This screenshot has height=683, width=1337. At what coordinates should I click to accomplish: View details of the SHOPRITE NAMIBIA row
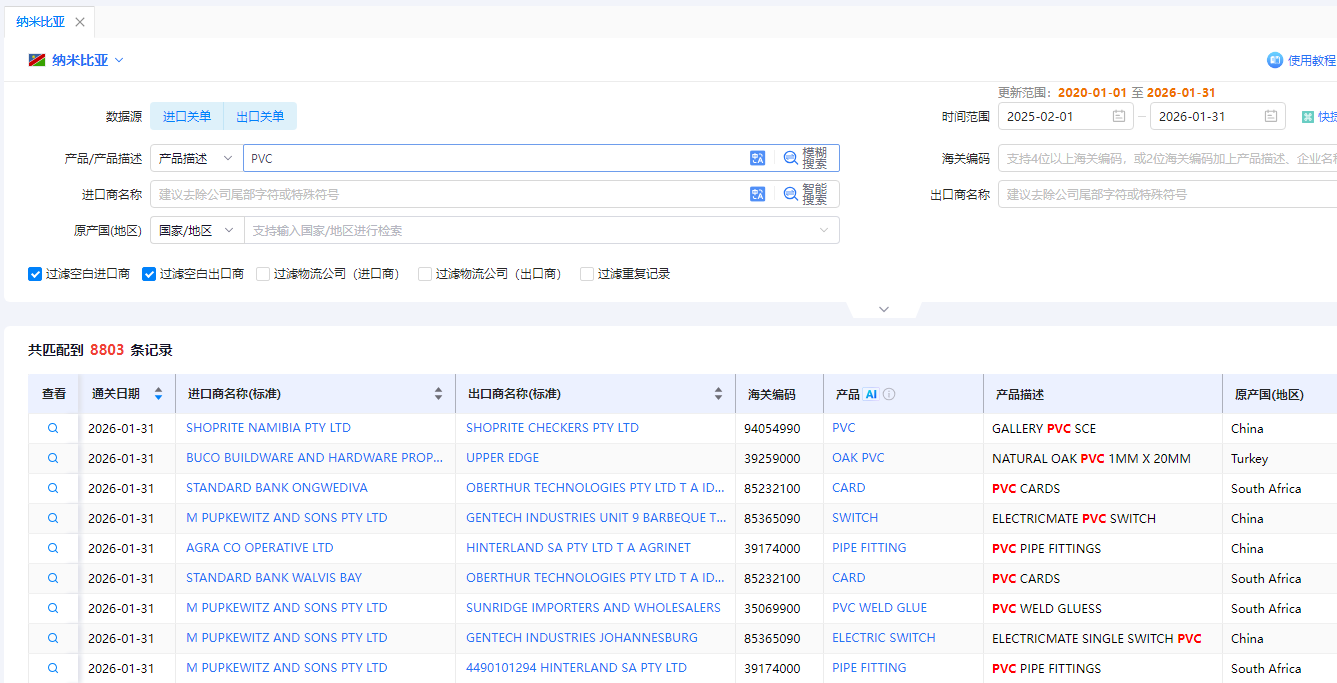53,428
